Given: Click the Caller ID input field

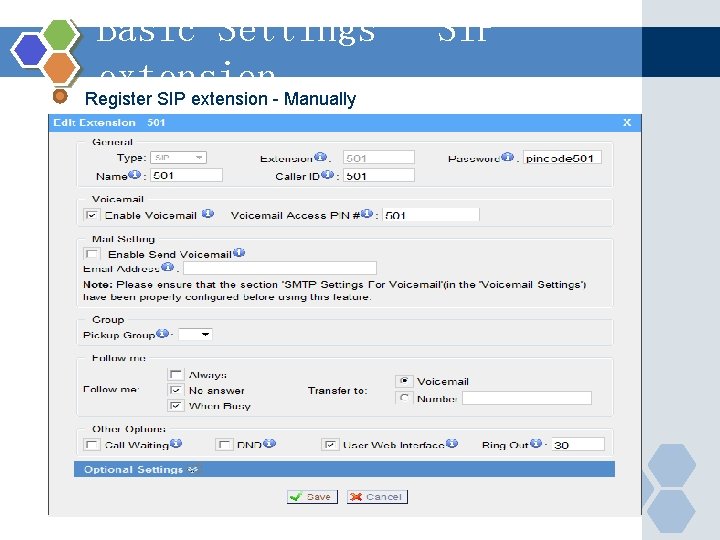Looking at the screenshot, I should (x=379, y=175).
